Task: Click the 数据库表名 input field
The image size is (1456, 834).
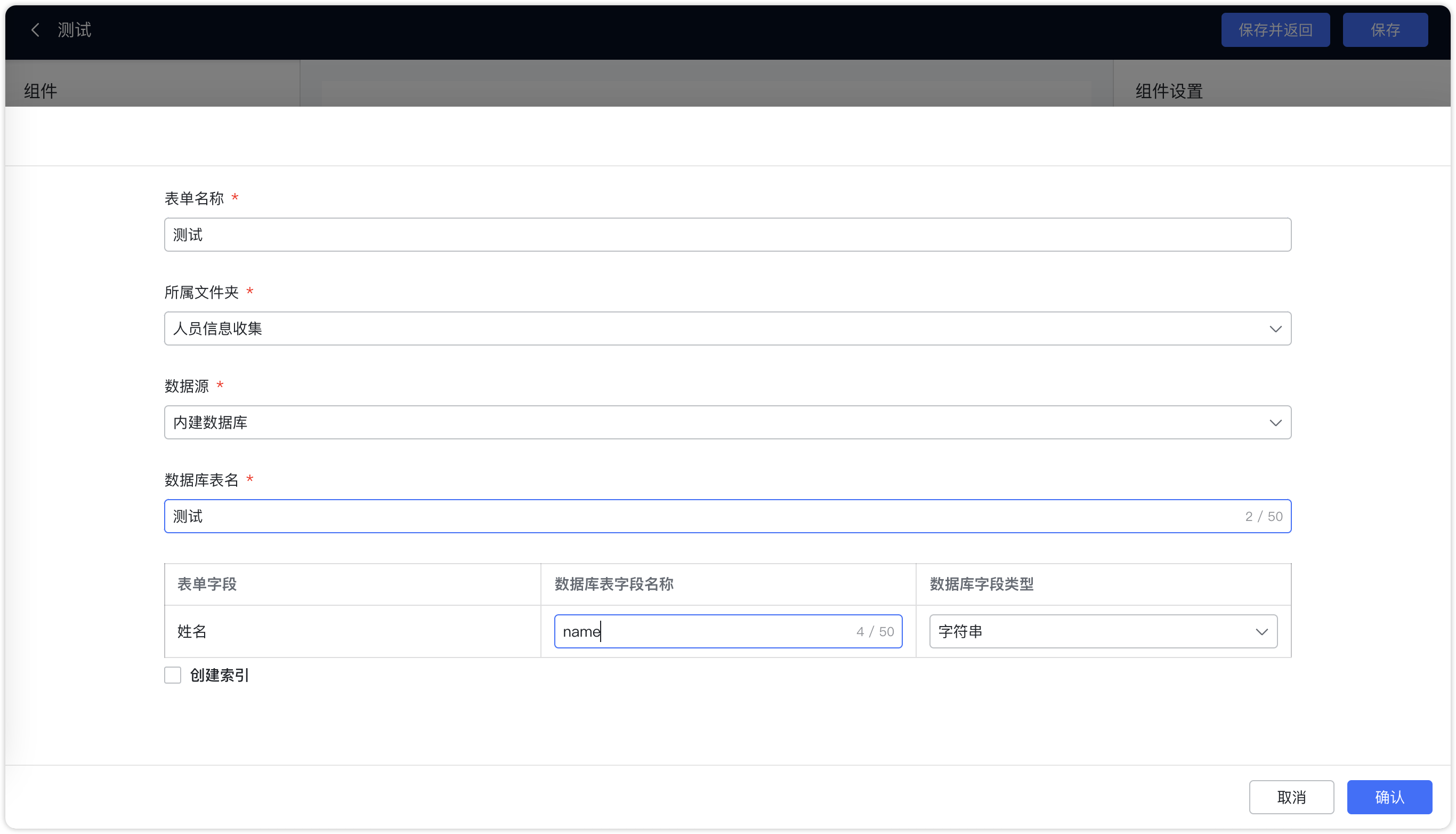Action: tap(727, 517)
